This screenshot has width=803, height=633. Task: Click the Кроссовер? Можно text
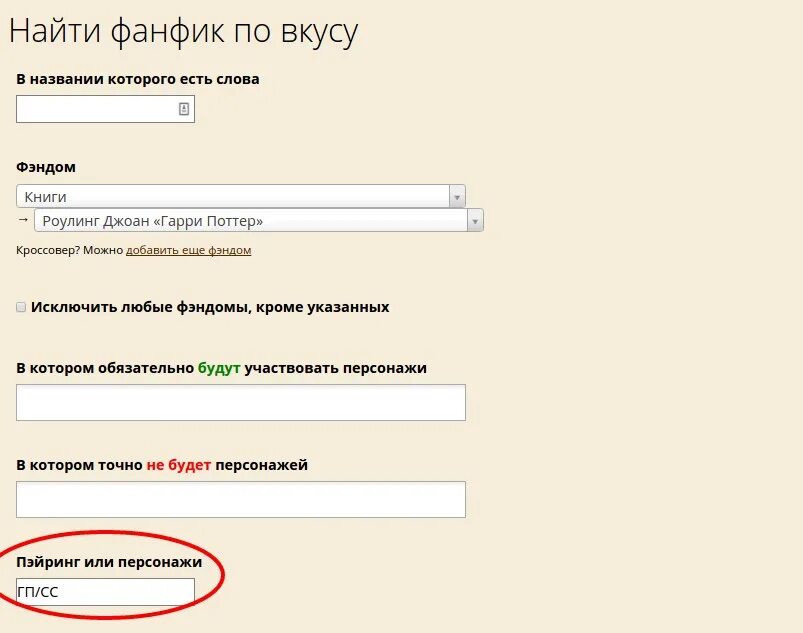pos(70,250)
